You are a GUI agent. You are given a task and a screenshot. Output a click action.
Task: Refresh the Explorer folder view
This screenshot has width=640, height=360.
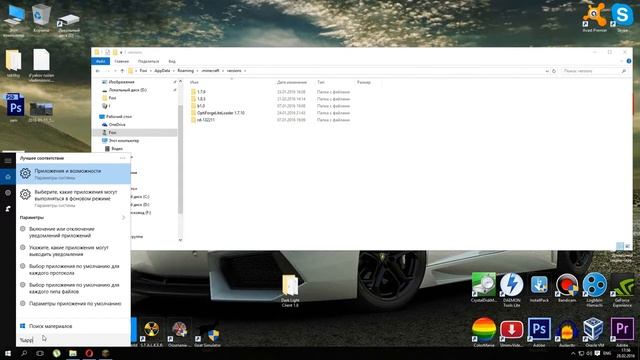coord(554,71)
